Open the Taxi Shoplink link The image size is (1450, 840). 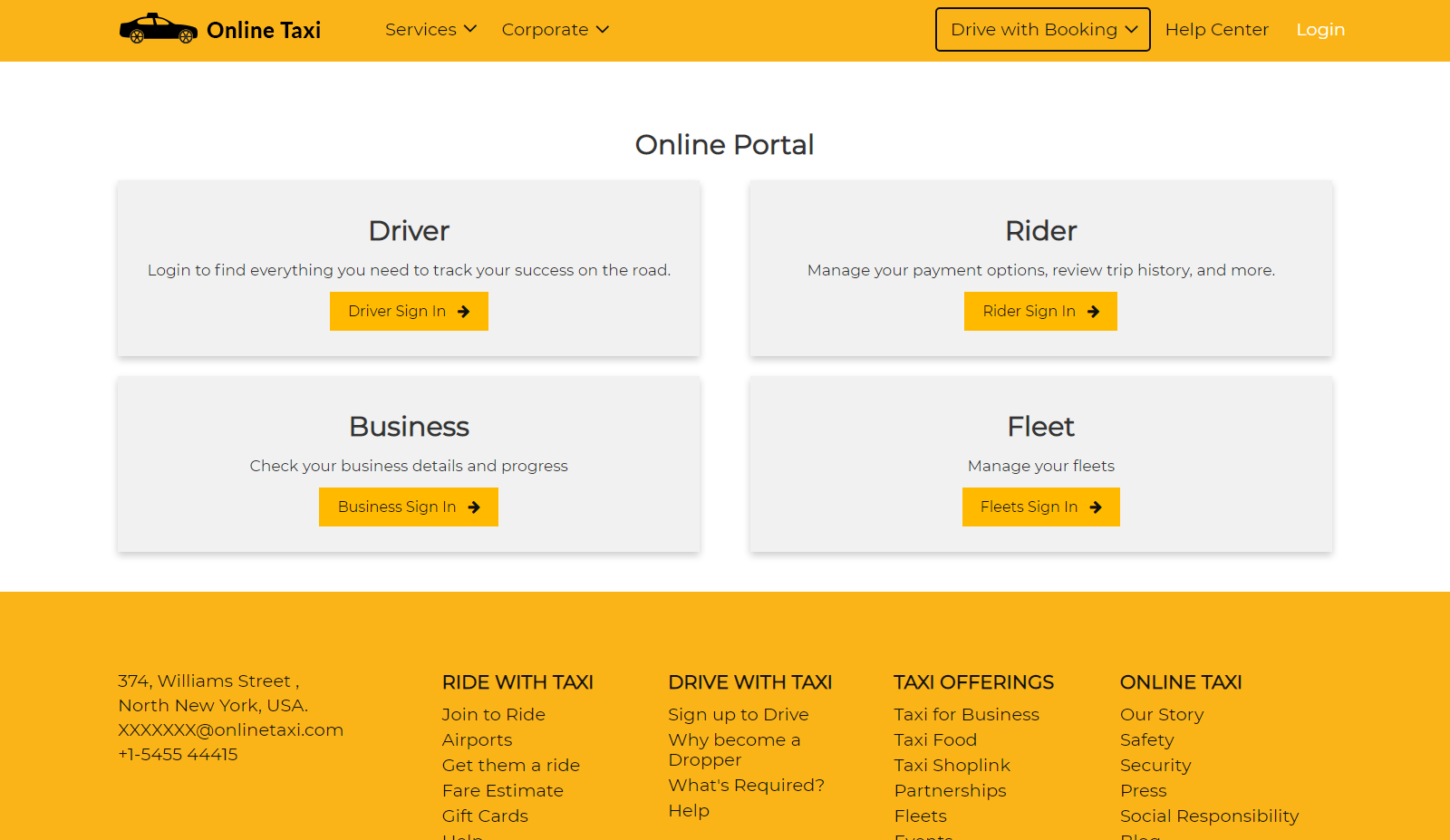952,766
